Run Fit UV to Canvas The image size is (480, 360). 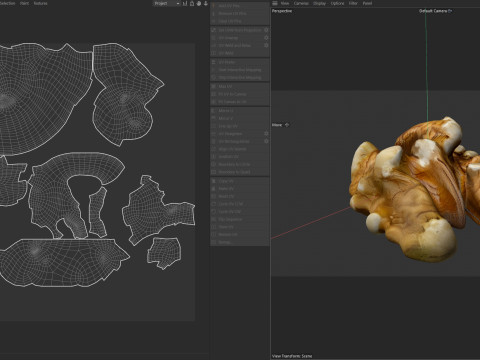(240, 94)
